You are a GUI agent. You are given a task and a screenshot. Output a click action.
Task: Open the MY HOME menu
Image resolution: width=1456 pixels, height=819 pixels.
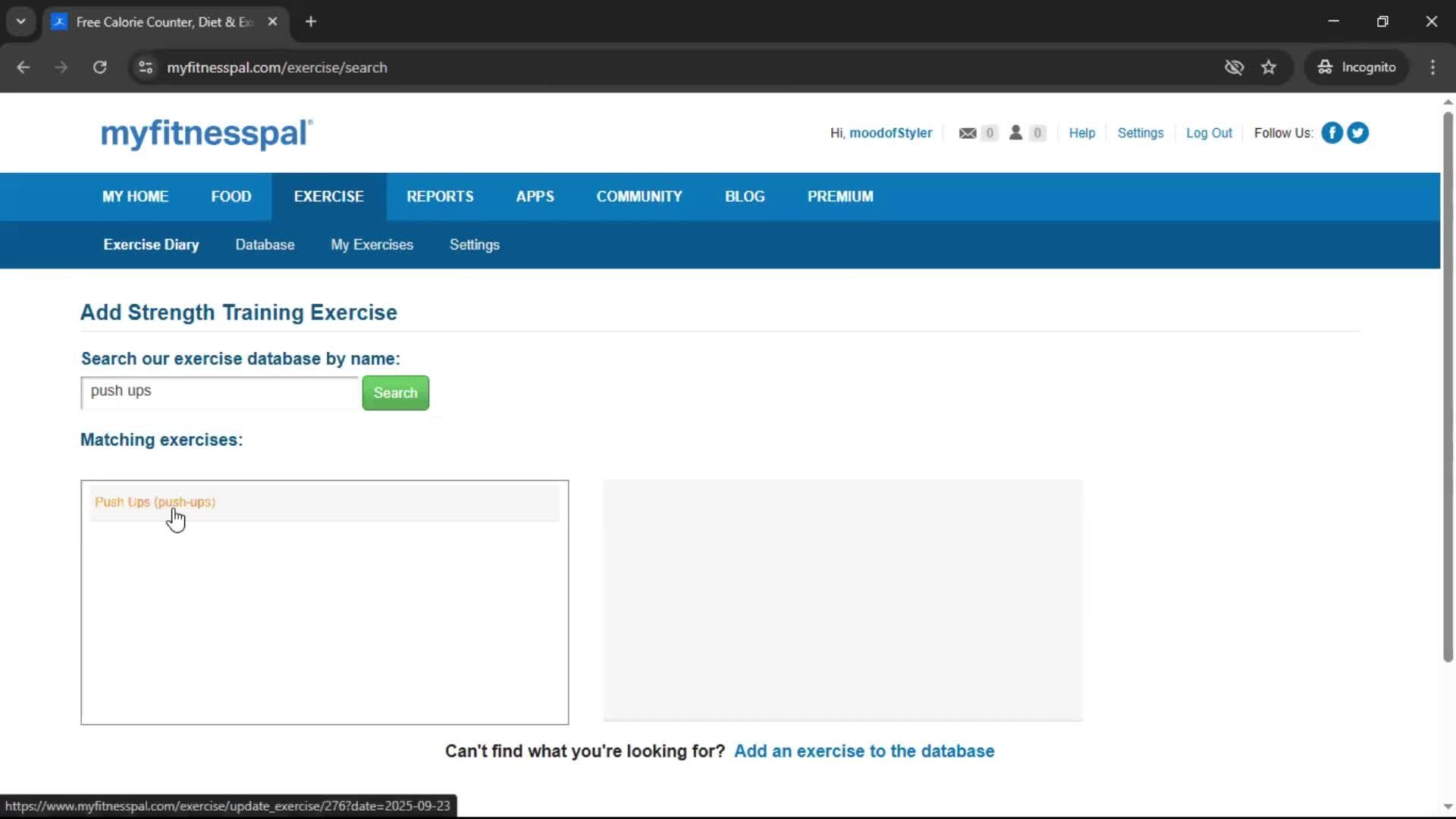click(136, 196)
